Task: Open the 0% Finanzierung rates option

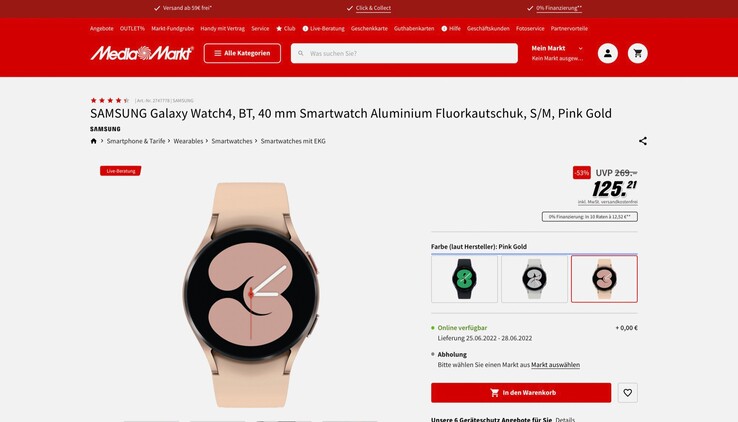Action: tap(590, 216)
